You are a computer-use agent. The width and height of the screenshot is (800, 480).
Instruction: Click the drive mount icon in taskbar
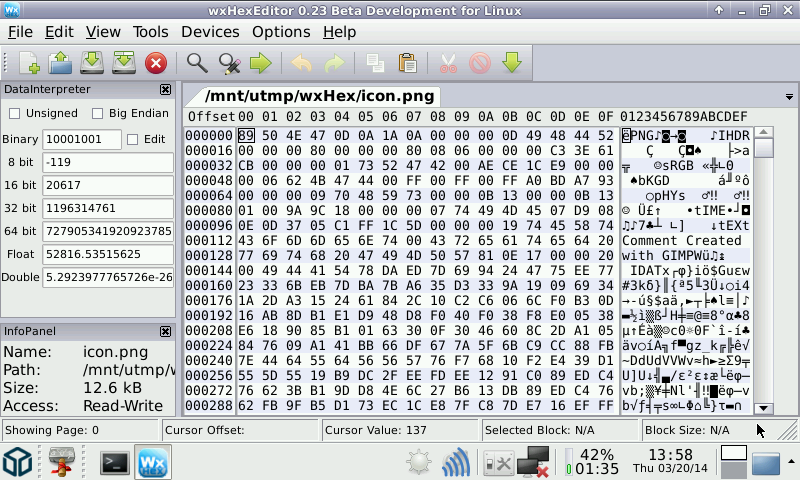[61, 462]
